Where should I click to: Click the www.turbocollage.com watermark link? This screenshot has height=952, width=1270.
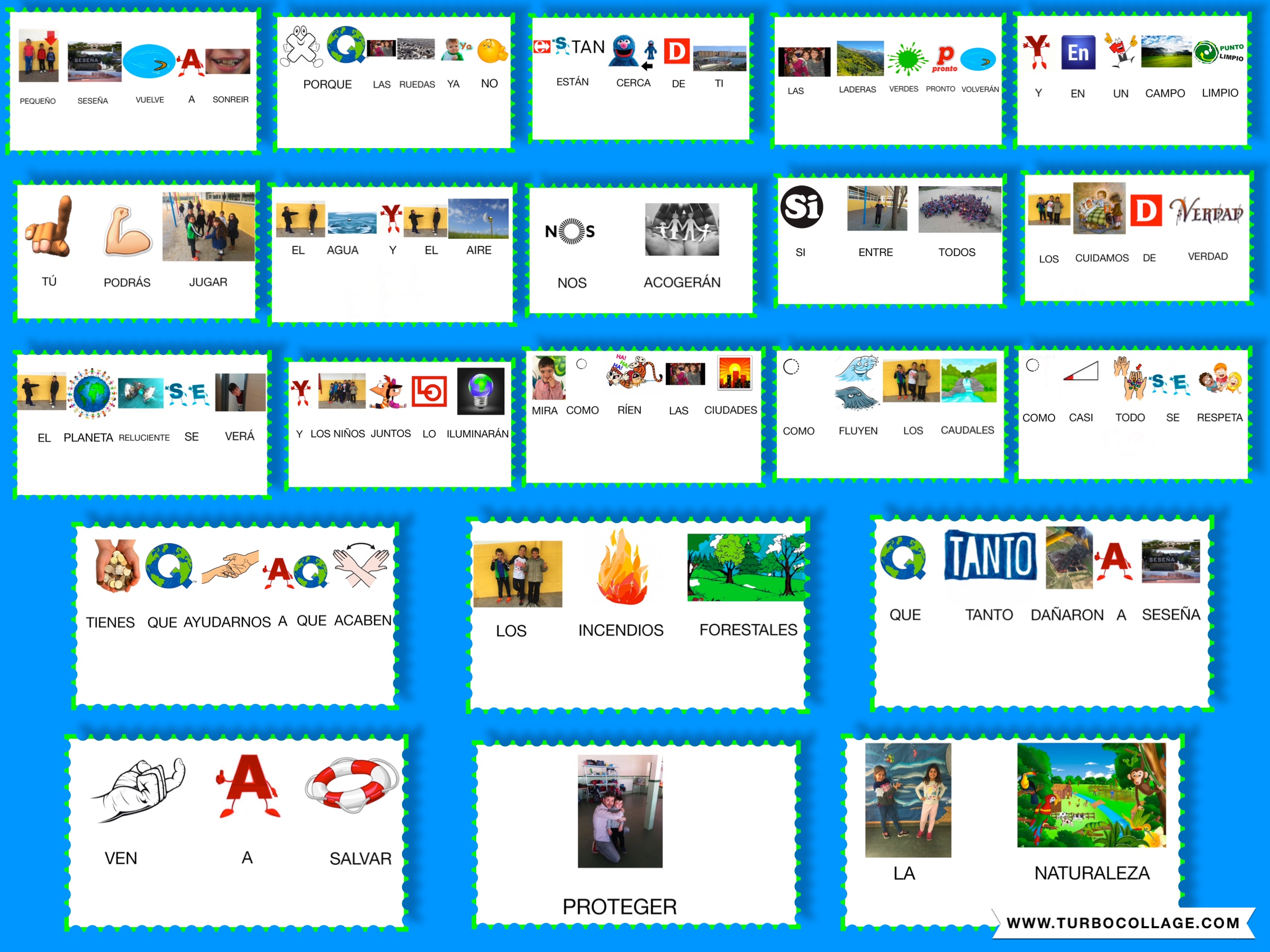(x=1122, y=923)
